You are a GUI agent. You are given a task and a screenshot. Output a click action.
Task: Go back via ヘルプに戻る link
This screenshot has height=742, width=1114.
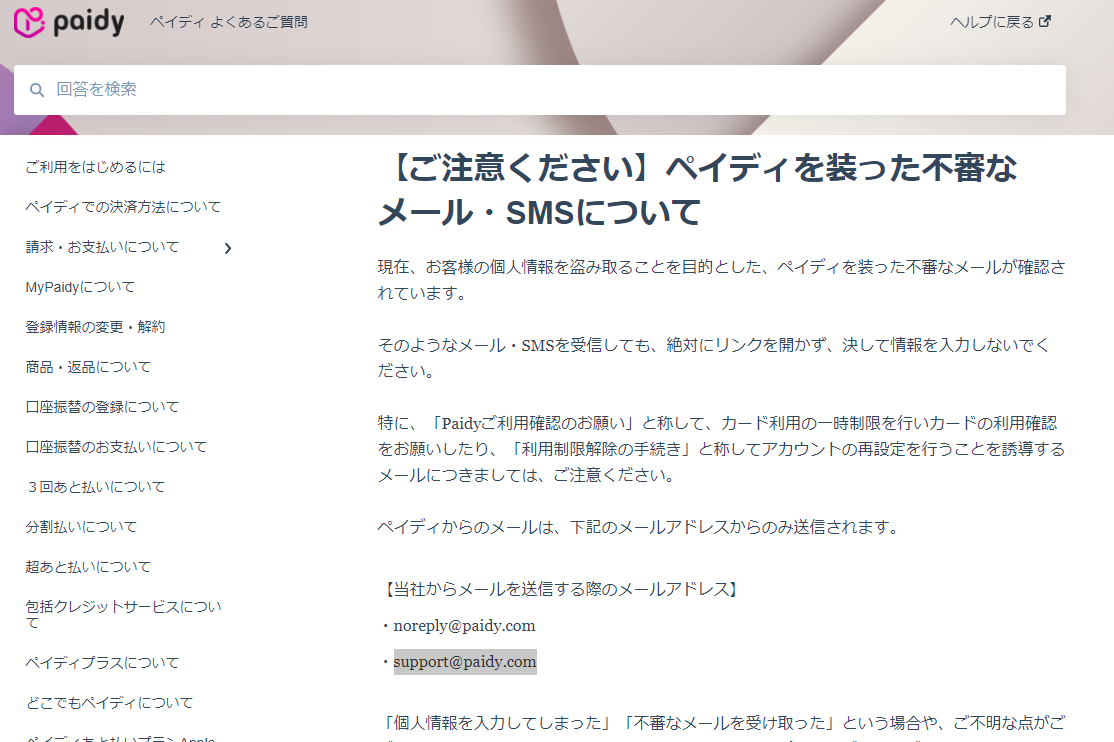click(x=991, y=22)
